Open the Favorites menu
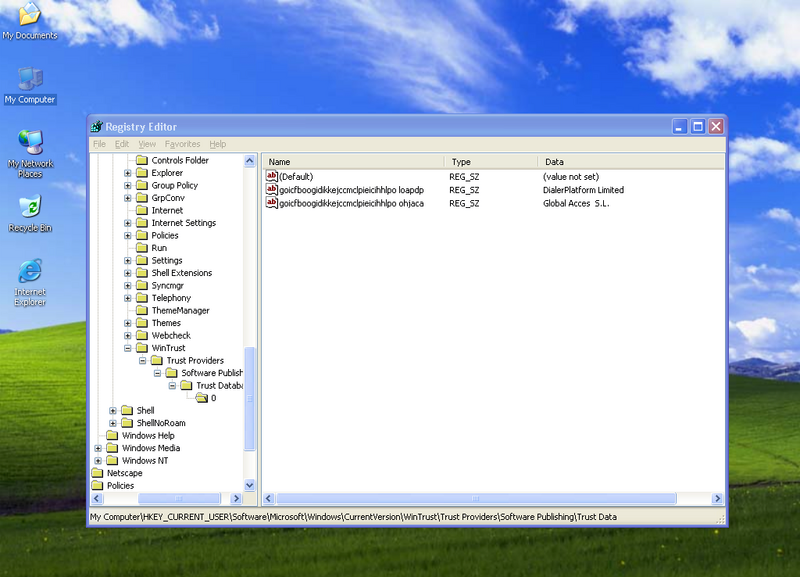This screenshot has height=577, width=800. click(182, 144)
